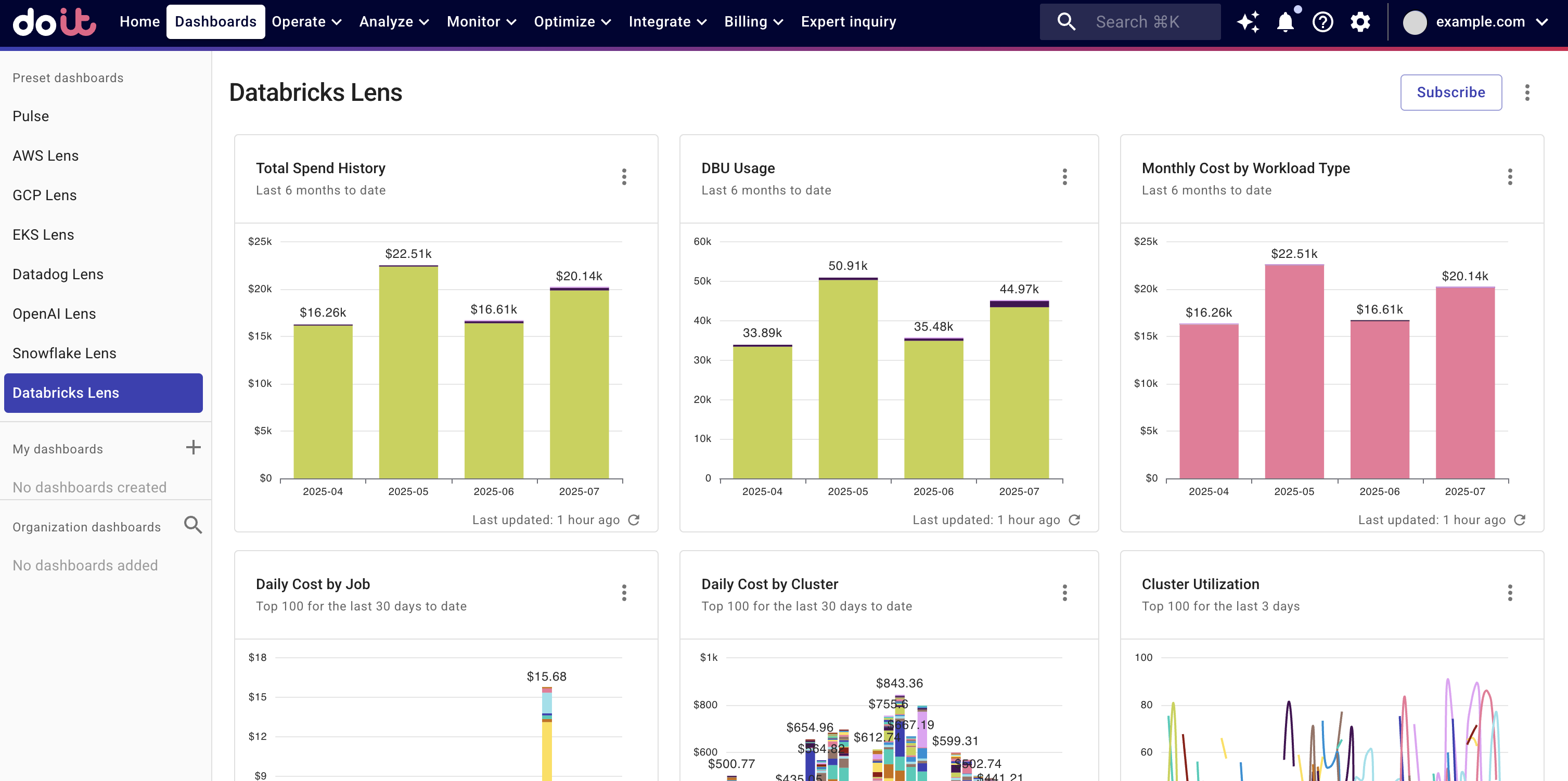Click the 2025-05 bar in Total Spend History
Image resolution: width=1568 pixels, height=781 pixels.
coord(408,372)
